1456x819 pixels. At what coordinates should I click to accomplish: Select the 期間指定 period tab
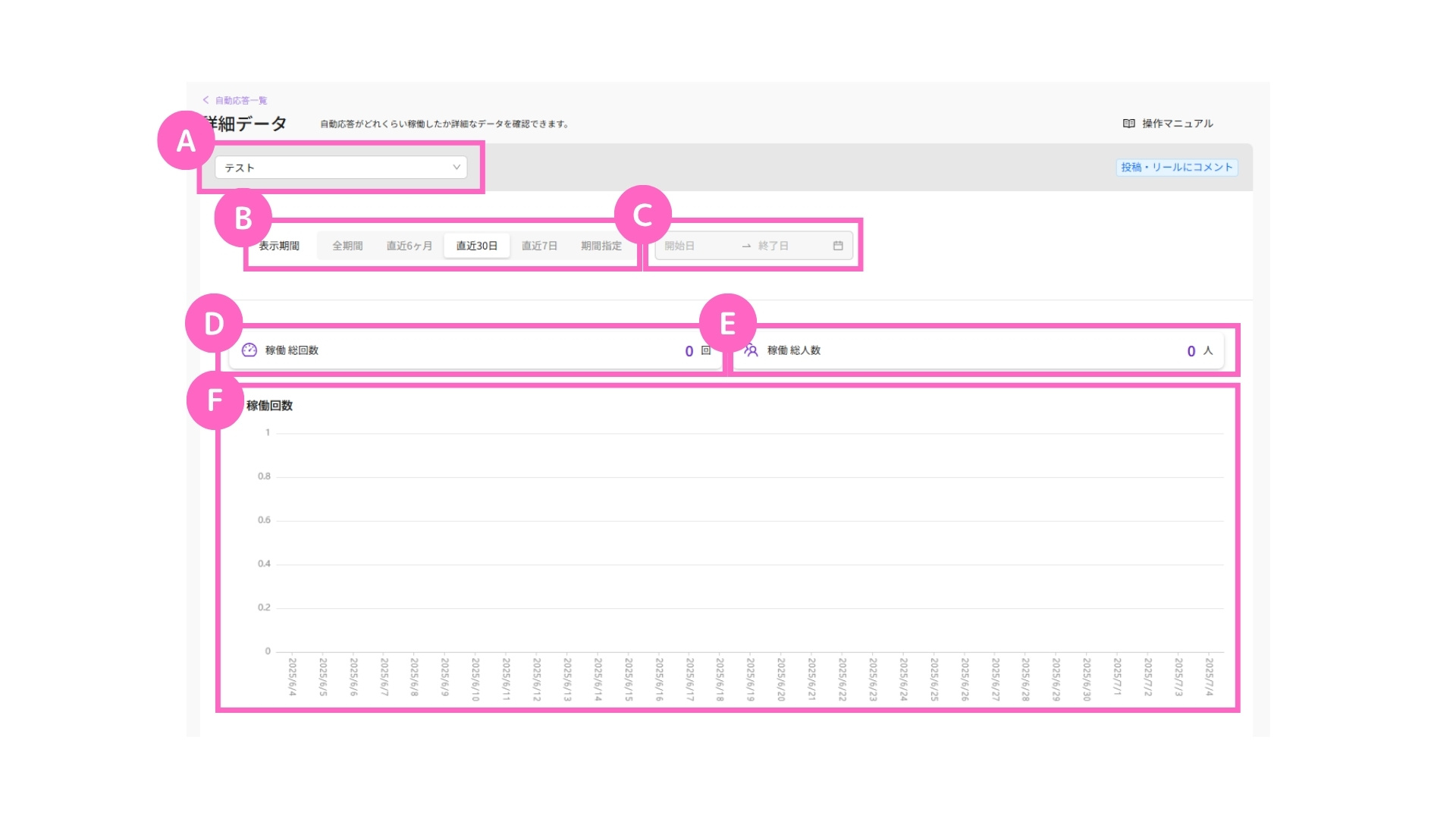[601, 246]
